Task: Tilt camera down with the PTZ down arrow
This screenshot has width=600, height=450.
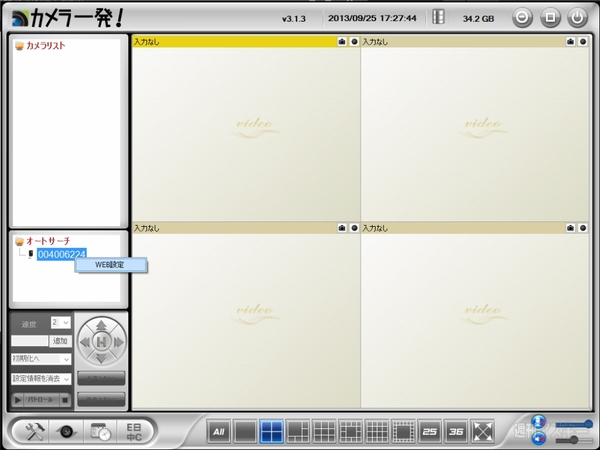Action: [x=101, y=358]
